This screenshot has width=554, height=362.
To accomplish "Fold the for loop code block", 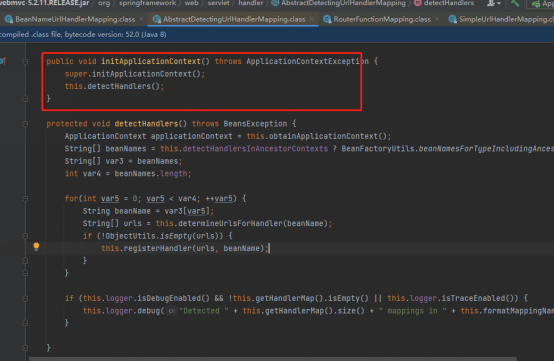I will (25, 199).
